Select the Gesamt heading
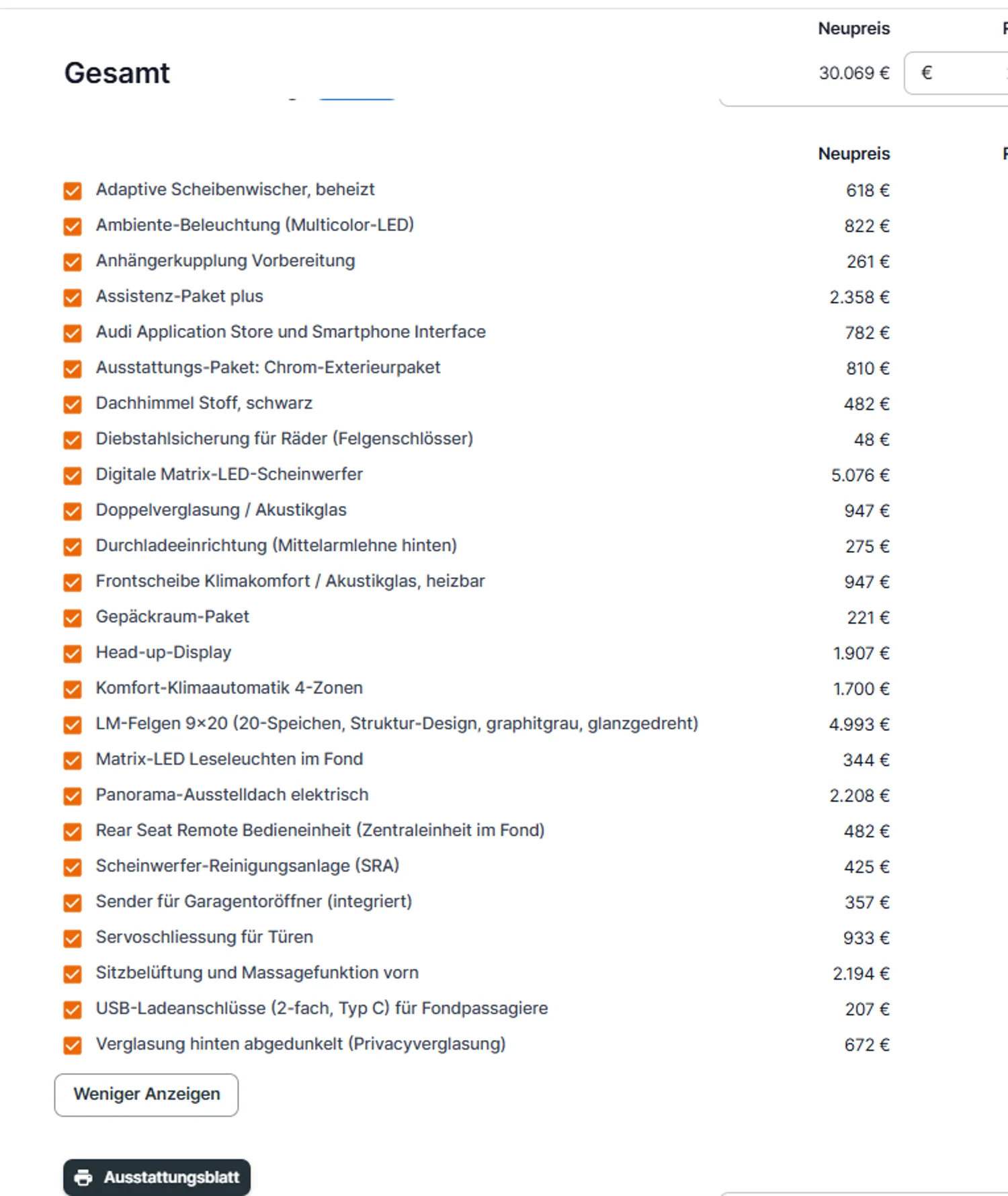This screenshot has height=1196, width=1008. [x=117, y=73]
